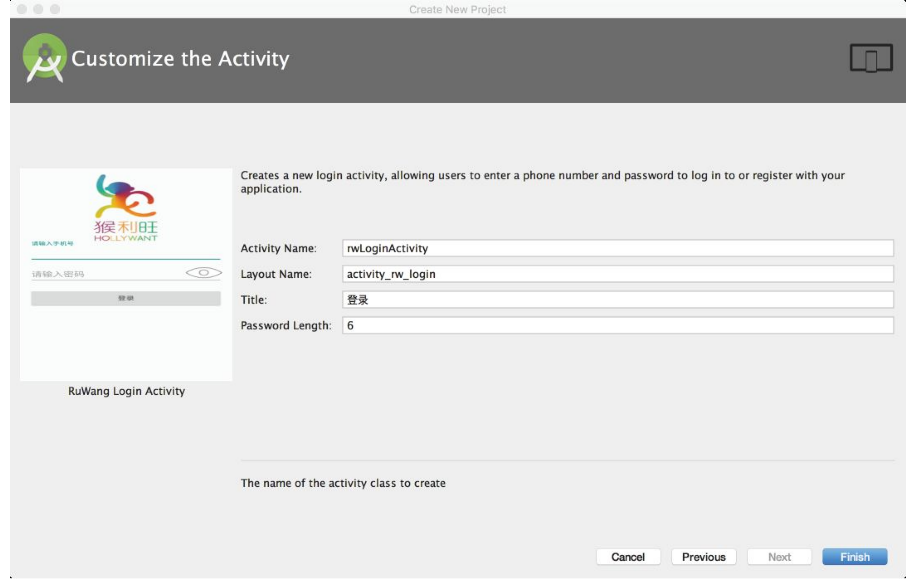Viewport: 911px width, 583px height.
Task: Click the HollyWant logo in the preview
Action: pyautogui.click(x=125, y=207)
